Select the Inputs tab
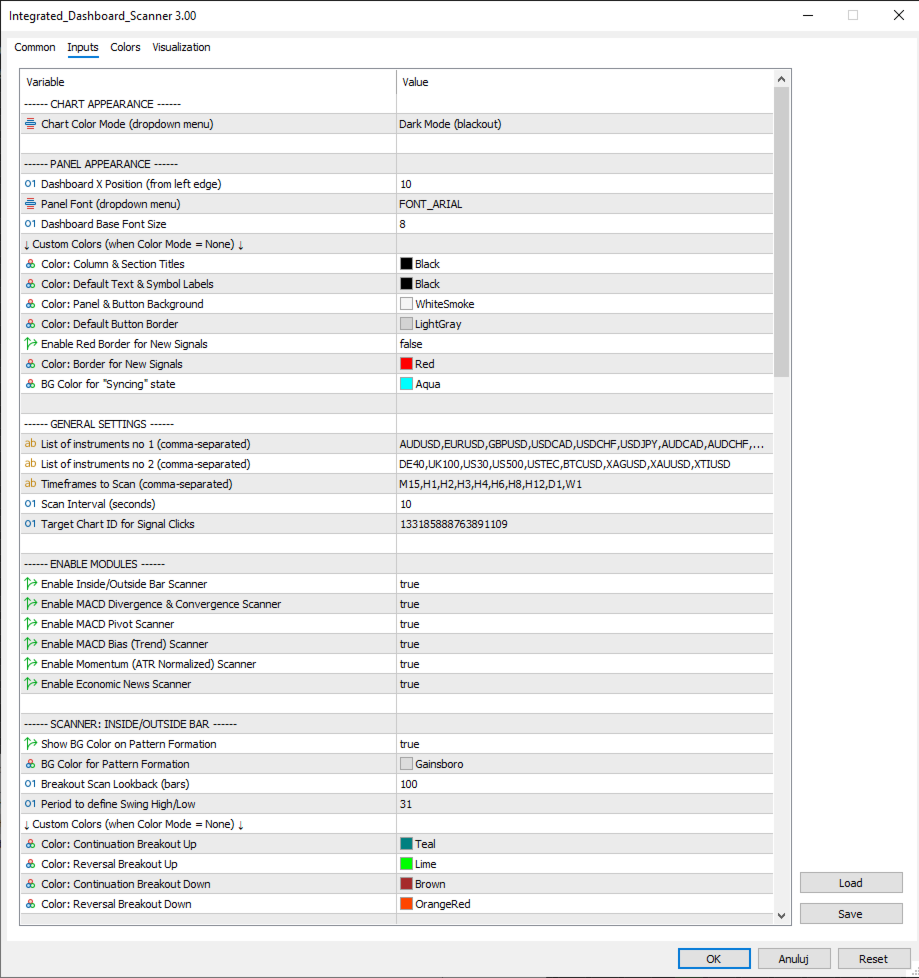 pos(83,47)
